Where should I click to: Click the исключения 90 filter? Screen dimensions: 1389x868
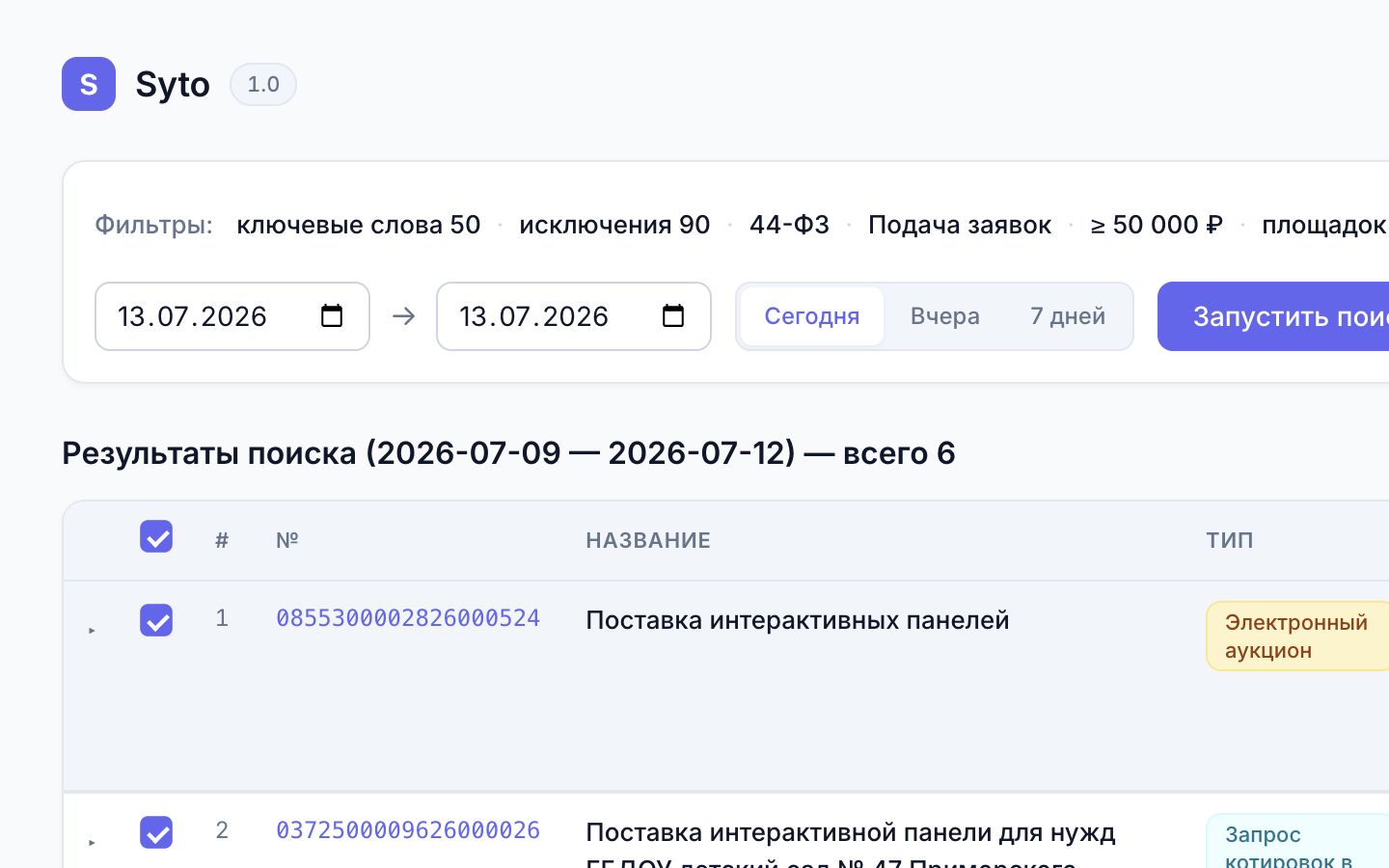tap(614, 225)
